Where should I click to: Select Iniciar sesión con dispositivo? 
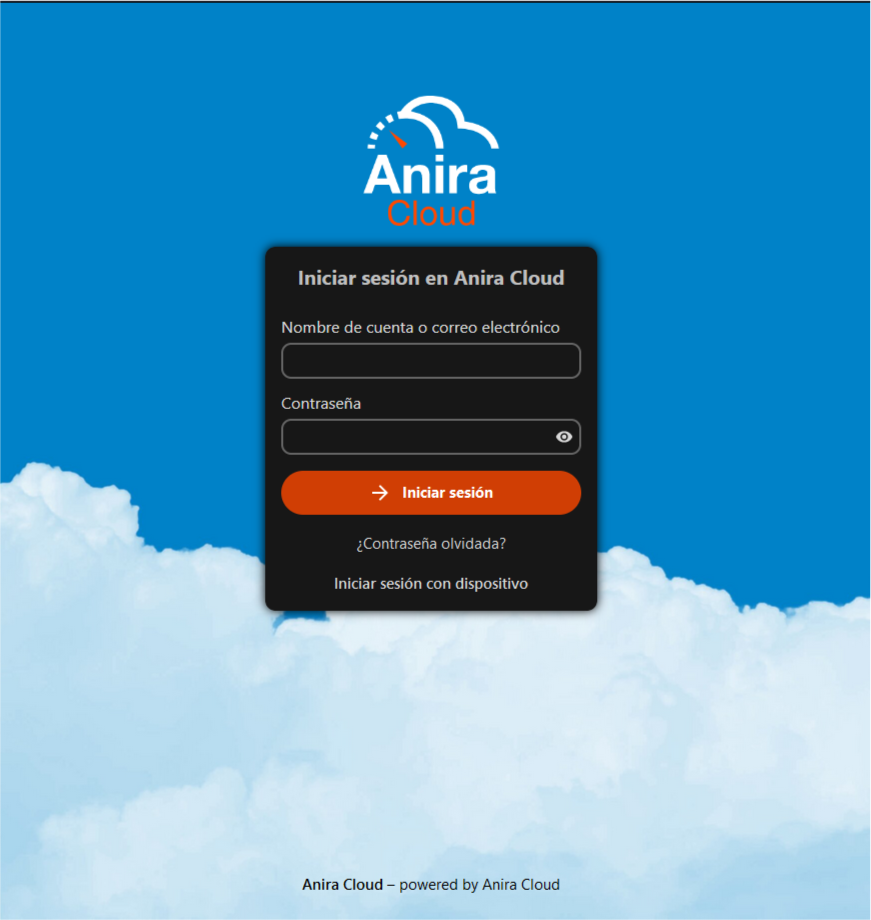(431, 583)
